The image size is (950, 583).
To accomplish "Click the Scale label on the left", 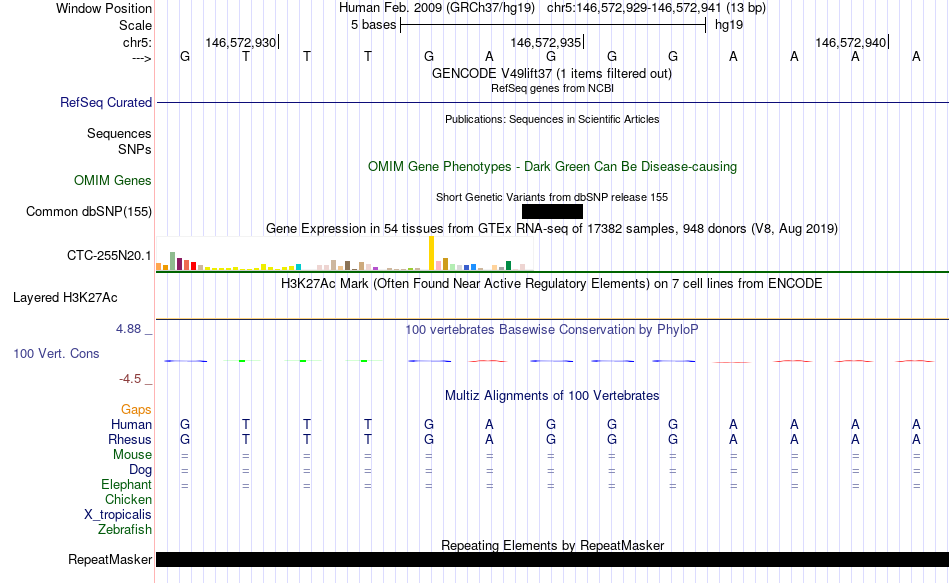I will coord(135,25).
